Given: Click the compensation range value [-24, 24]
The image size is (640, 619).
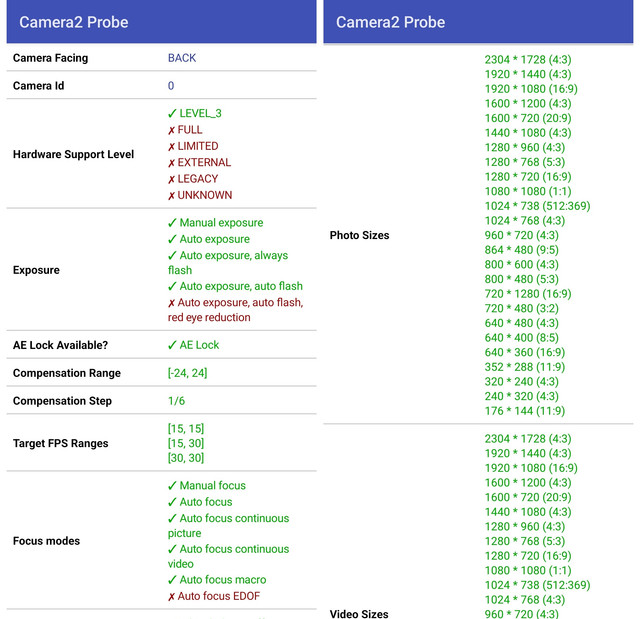Looking at the screenshot, I should click(x=187, y=373).
